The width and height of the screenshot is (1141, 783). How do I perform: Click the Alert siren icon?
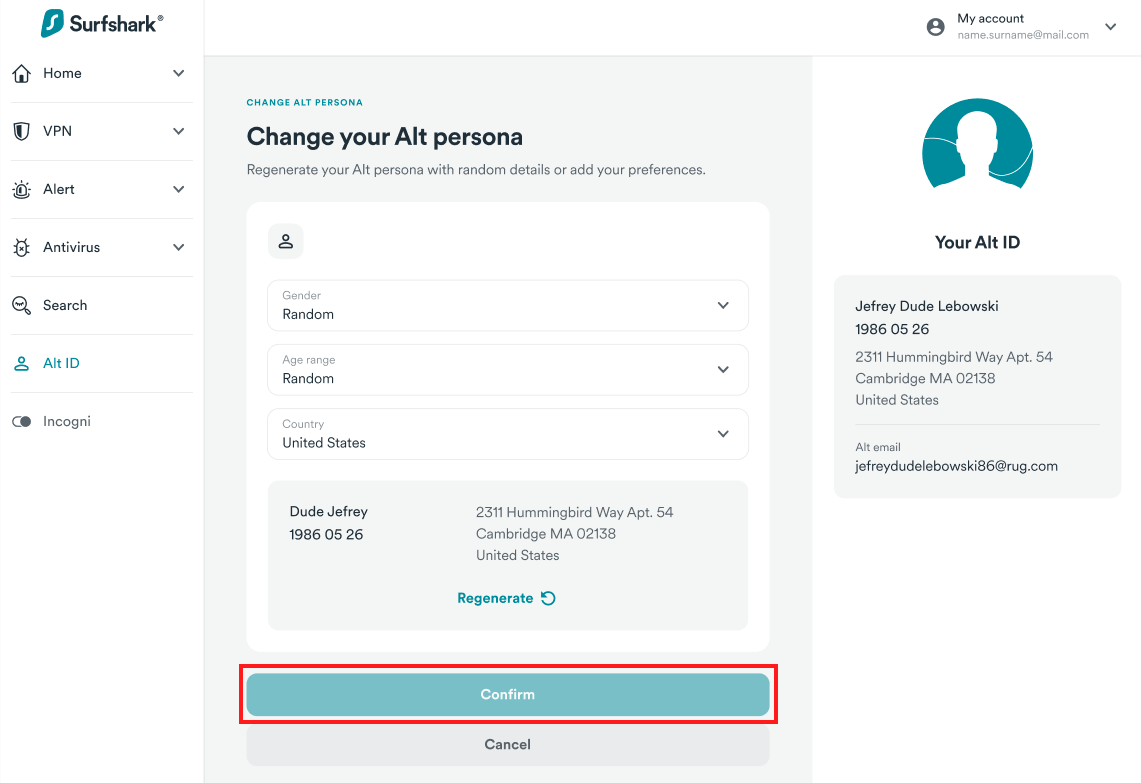click(22, 189)
